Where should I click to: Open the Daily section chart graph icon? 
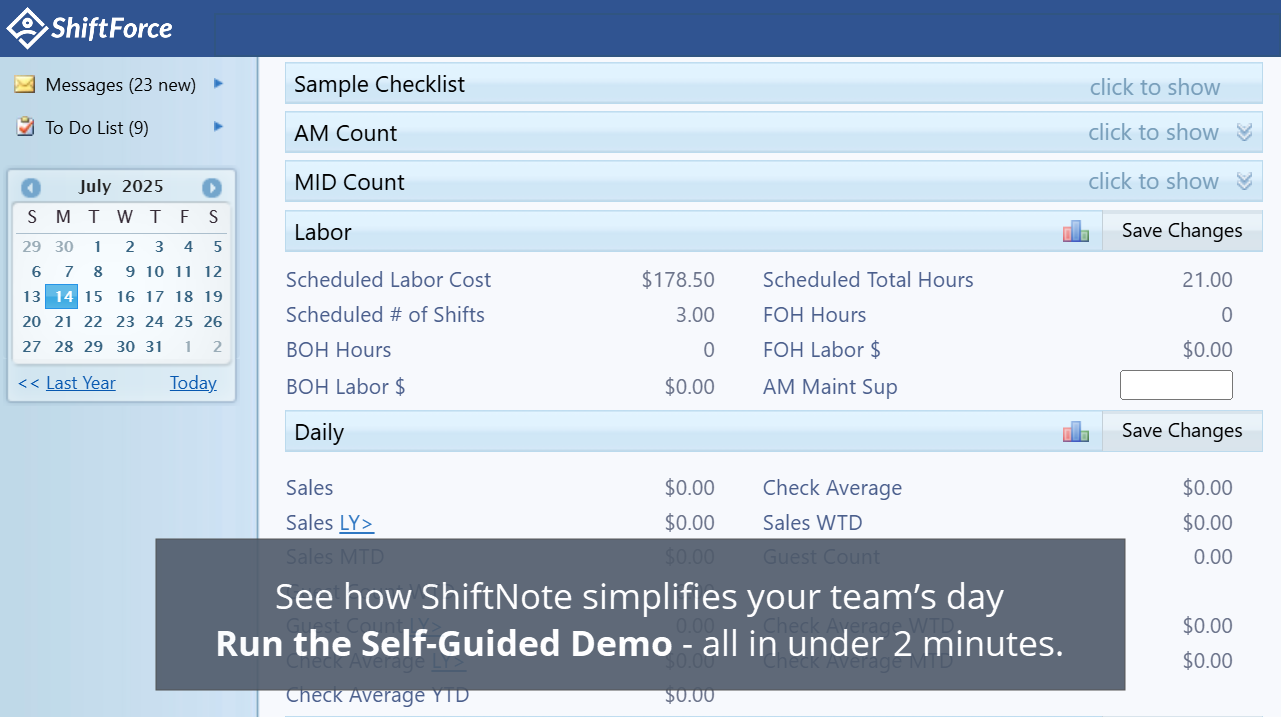pyautogui.click(x=1075, y=431)
